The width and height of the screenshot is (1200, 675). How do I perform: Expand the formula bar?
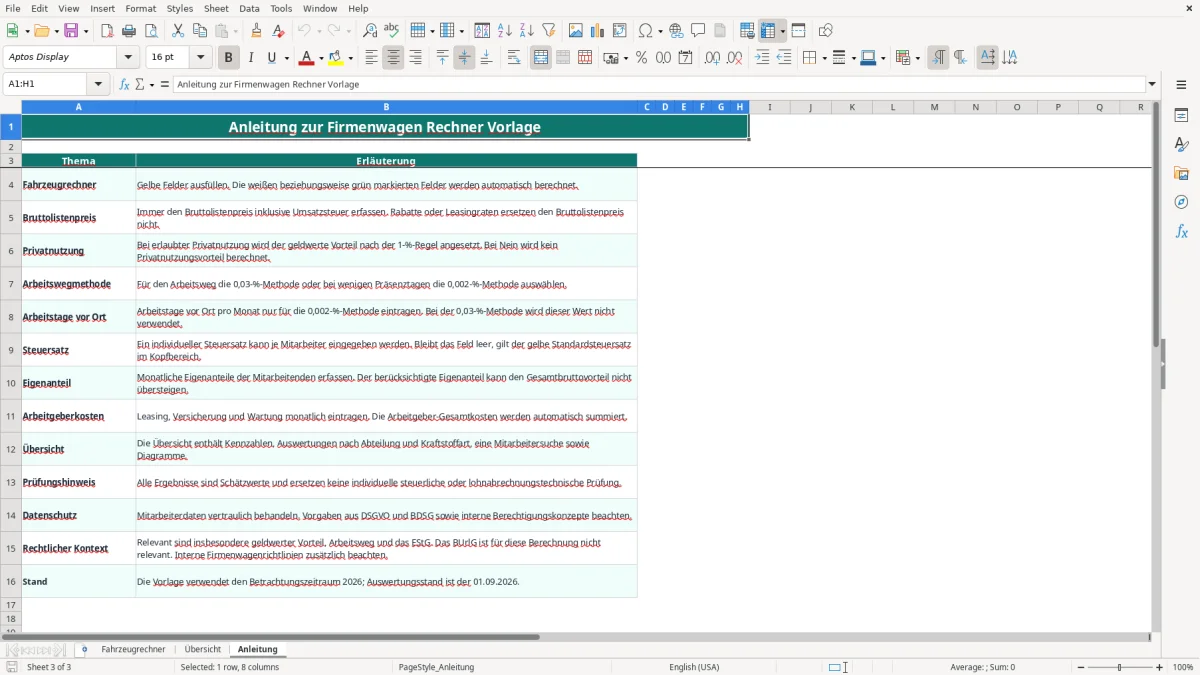1152,84
